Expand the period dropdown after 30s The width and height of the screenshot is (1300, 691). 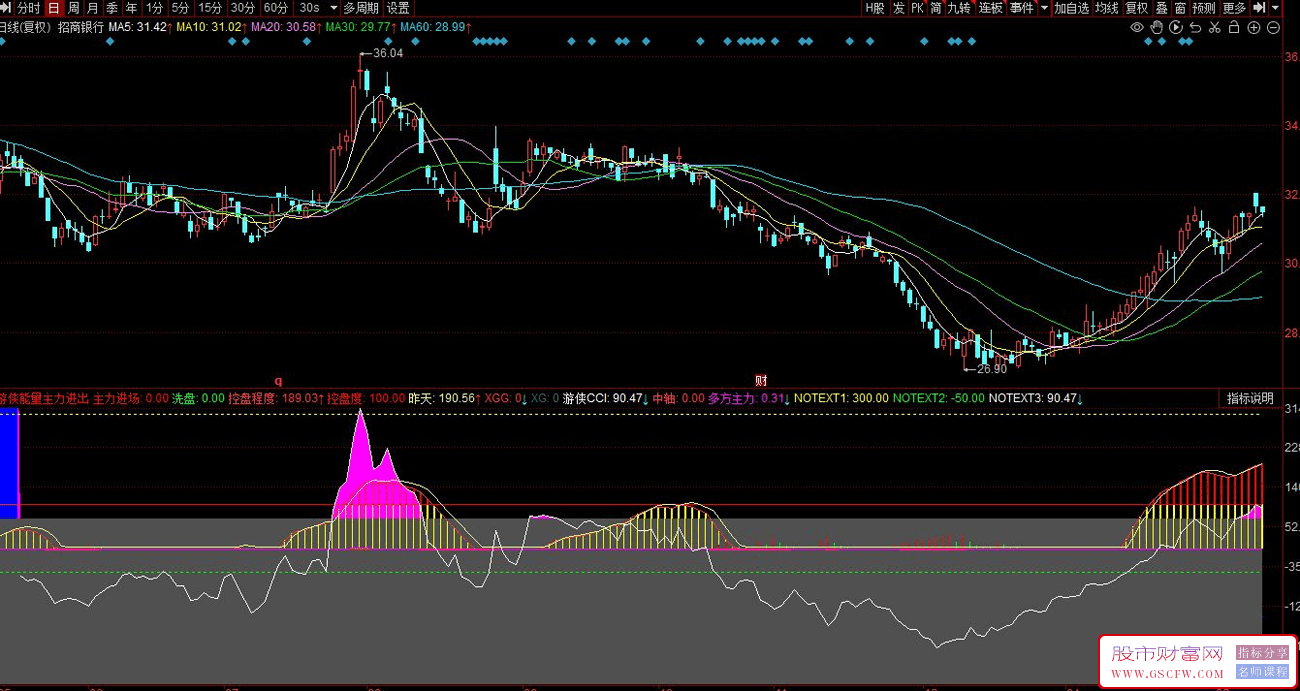click(x=334, y=7)
